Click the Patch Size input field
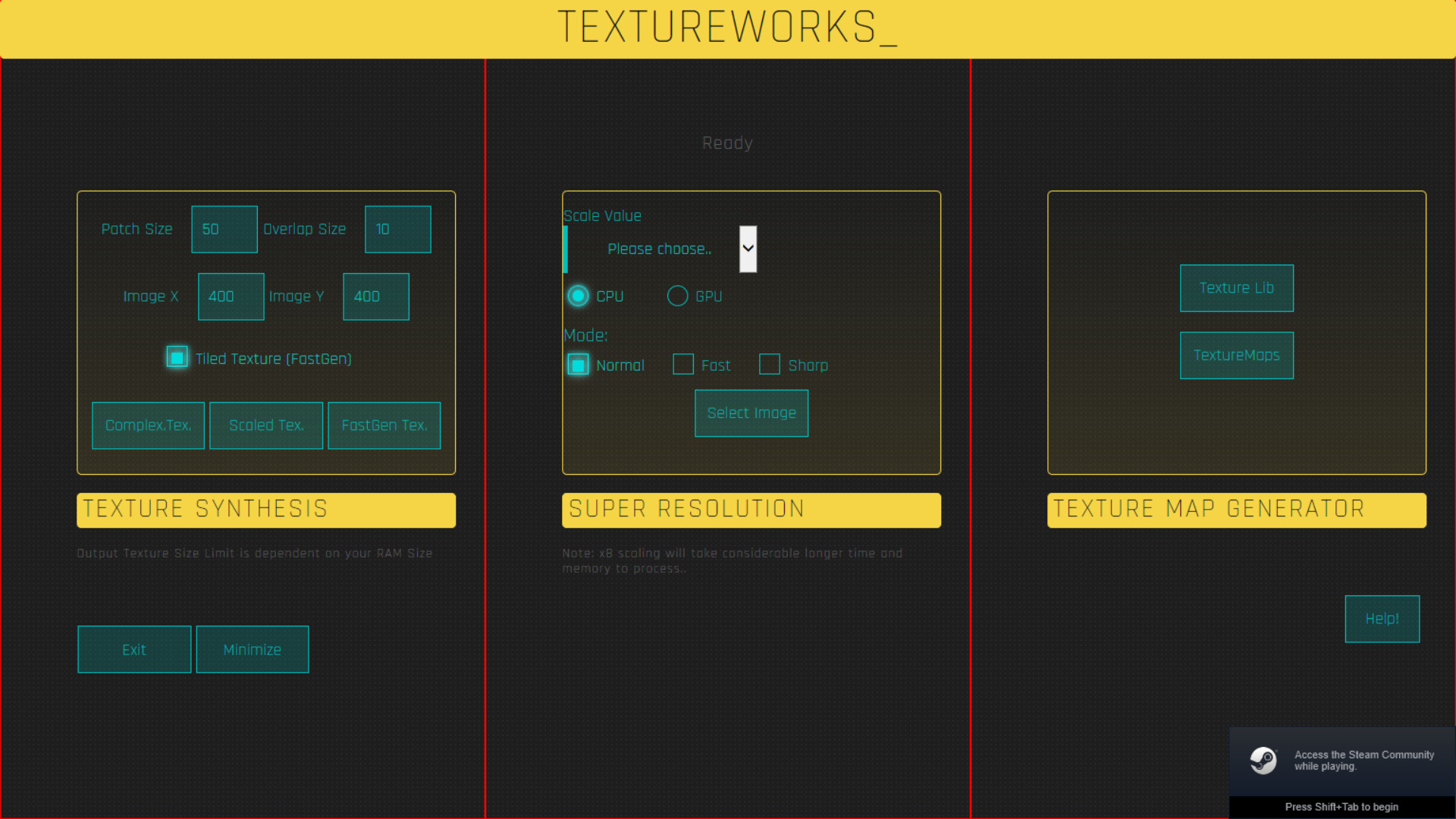The width and height of the screenshot is (1456, 819). click(224, 229)
